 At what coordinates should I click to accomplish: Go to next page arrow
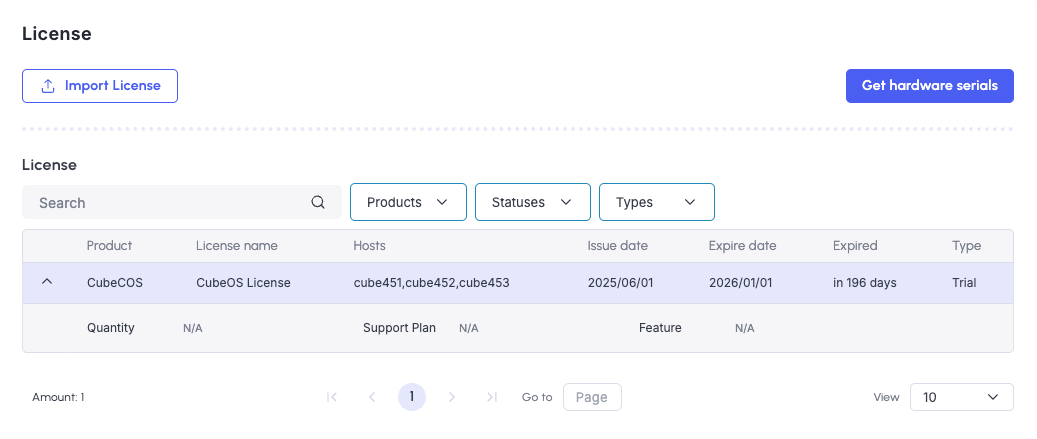pyautogui.click(x=452, y=397)
